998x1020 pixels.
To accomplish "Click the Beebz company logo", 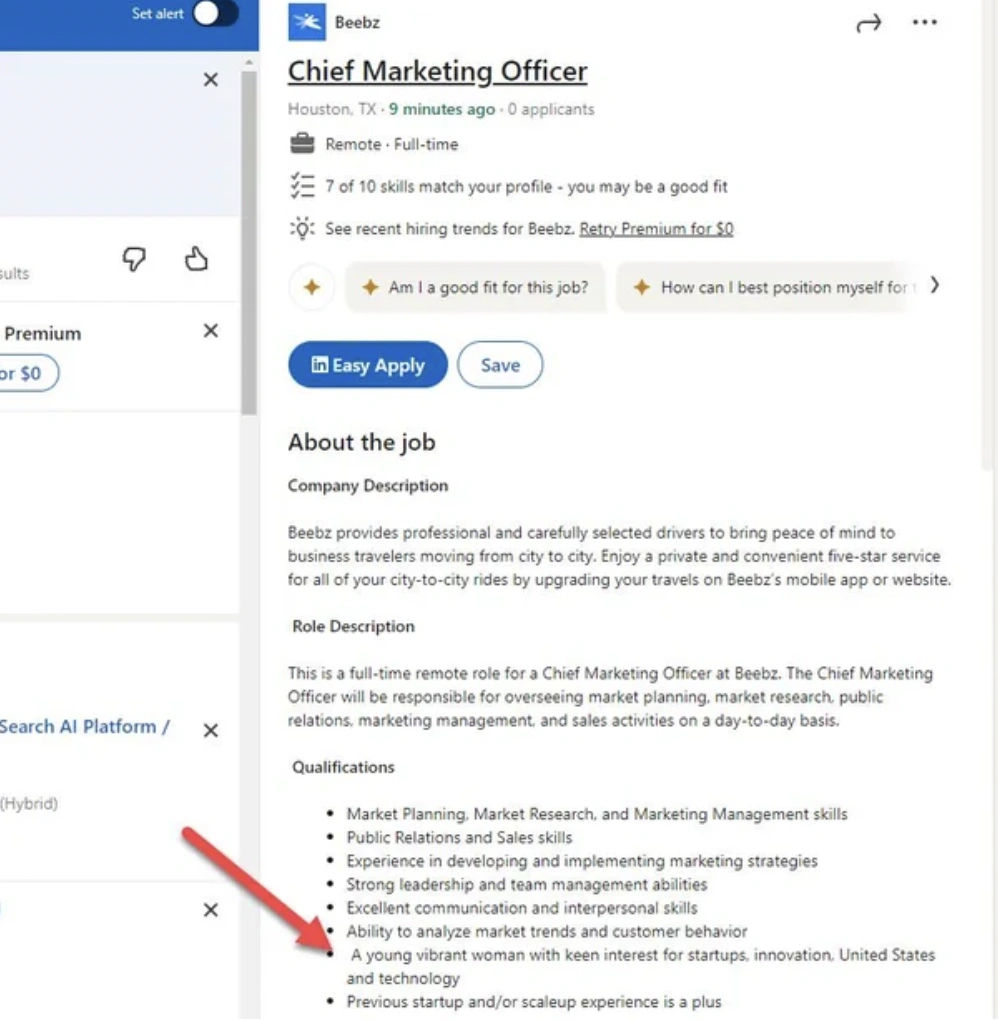I will pyautogui.click(x=307, y=22).
